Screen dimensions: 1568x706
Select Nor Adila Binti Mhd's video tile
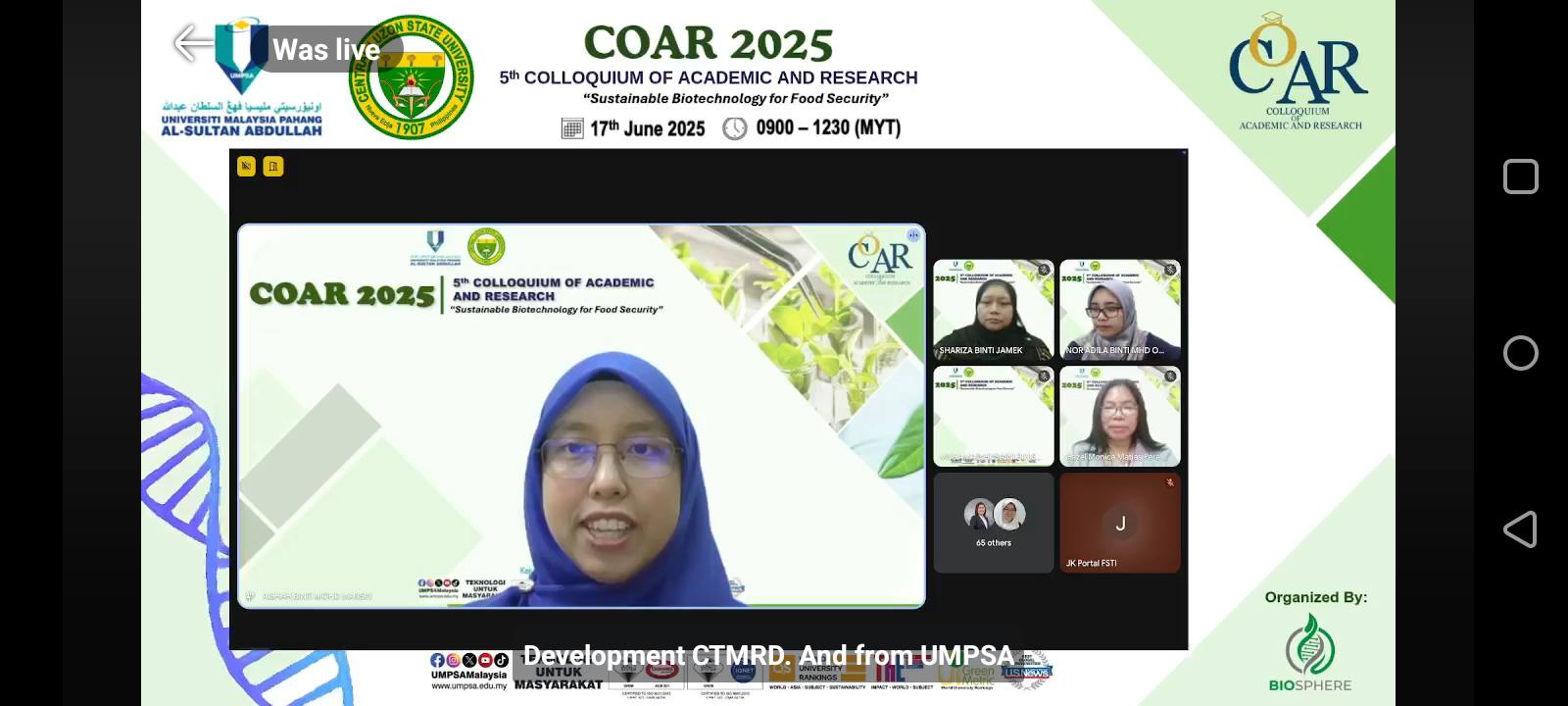1120,310
